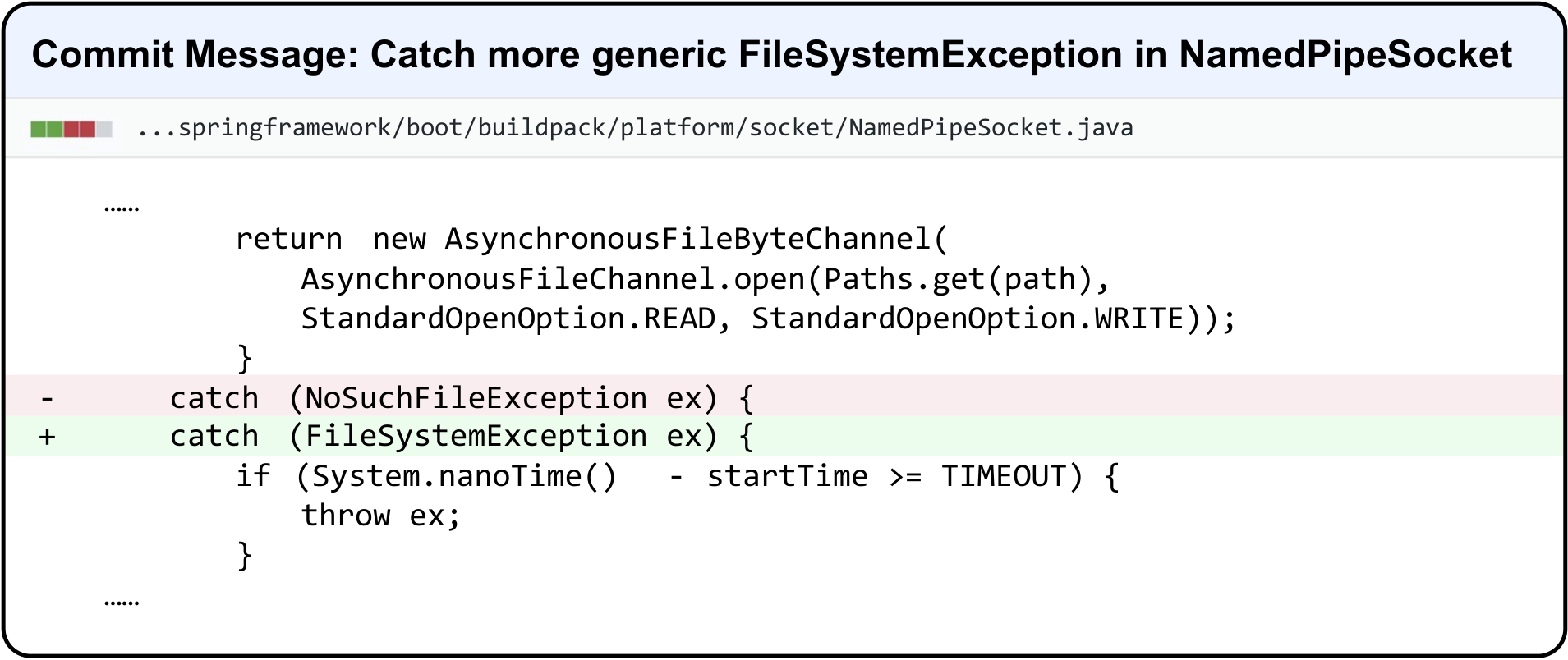Expand the bottom collapsed code ellipsis
Image resolution: width=1568 pixels, height=660 pixels.
[122, 603]
